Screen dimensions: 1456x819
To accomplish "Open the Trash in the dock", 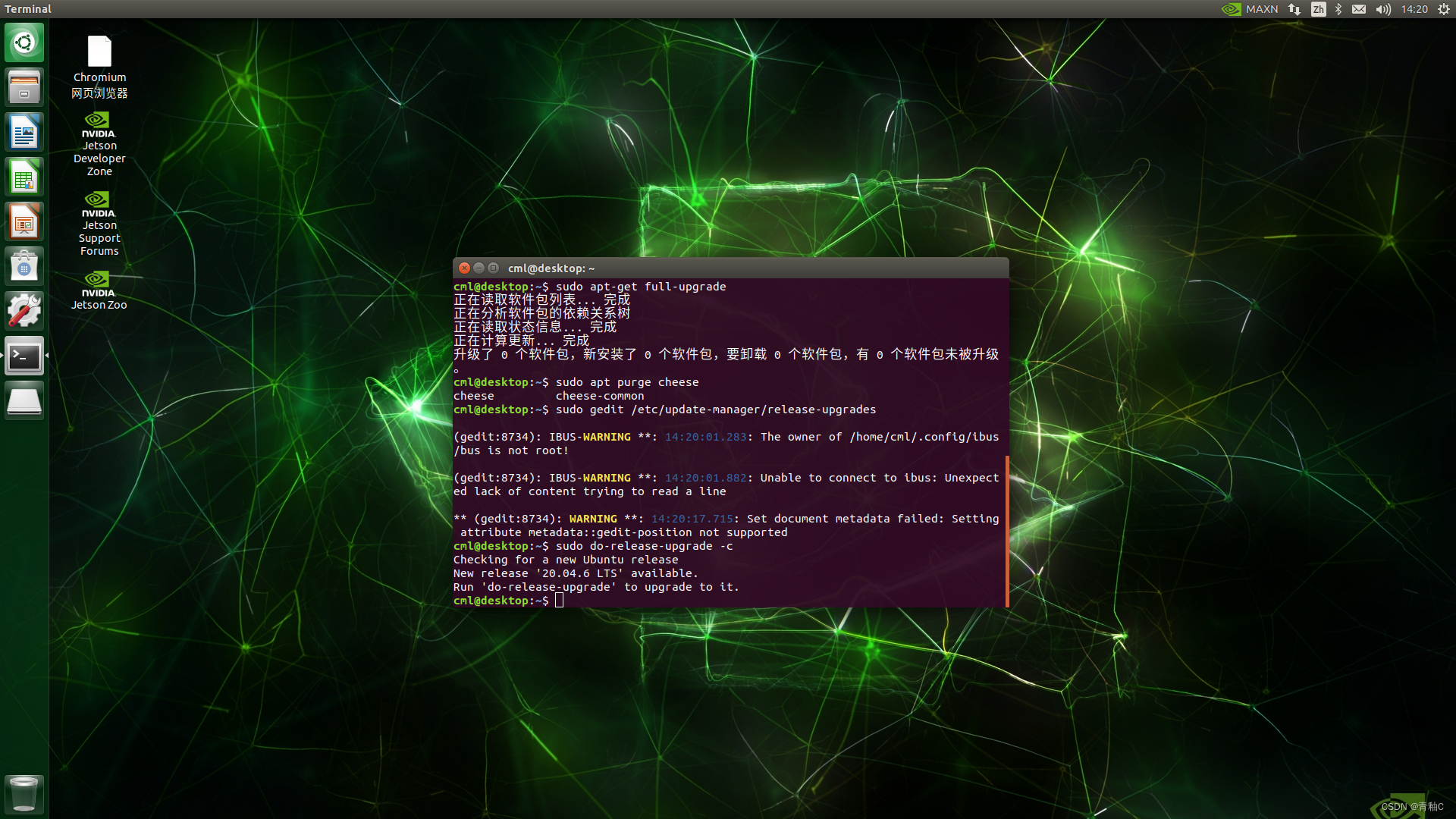I will (x=24, y=794).
